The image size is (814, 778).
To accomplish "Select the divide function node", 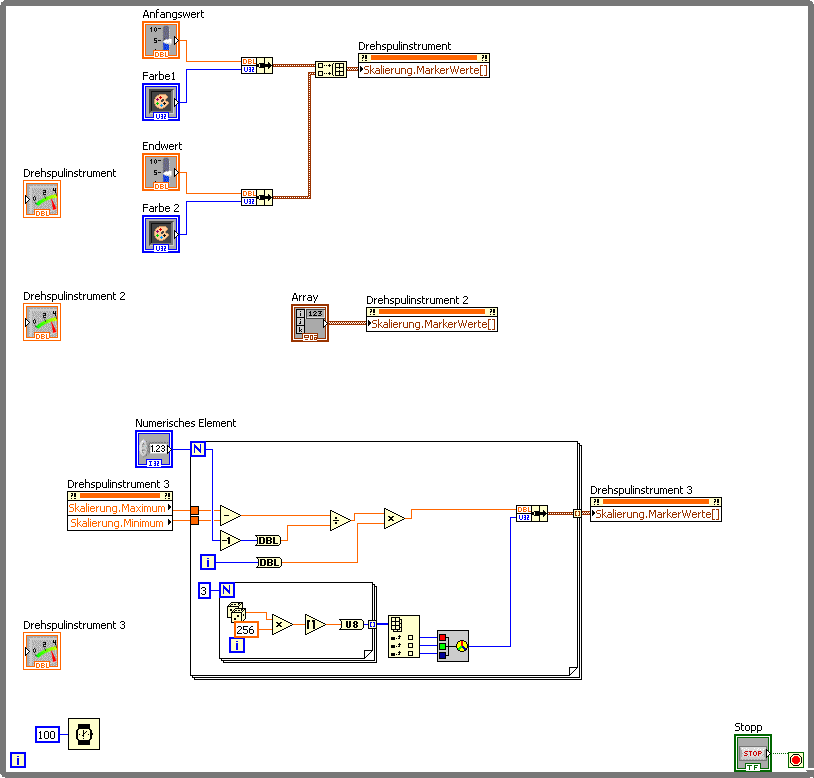I will tap(341, 520).
